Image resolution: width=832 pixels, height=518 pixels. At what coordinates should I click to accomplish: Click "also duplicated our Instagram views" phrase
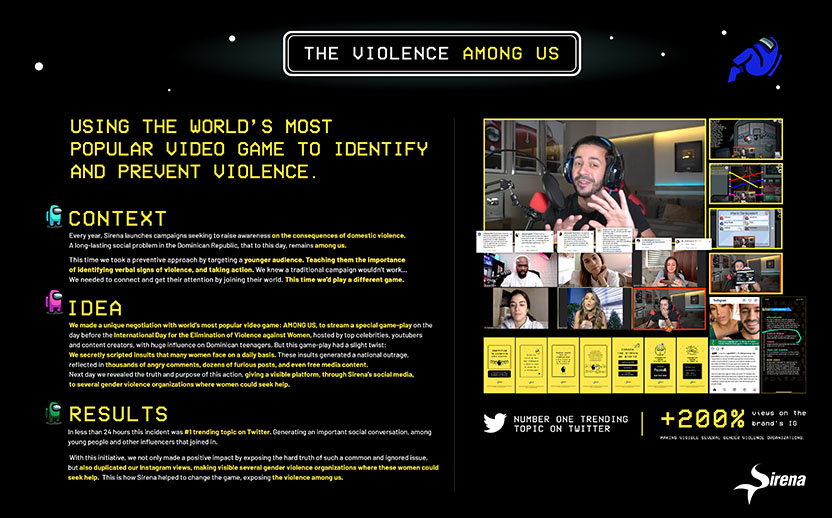point(135,468)
